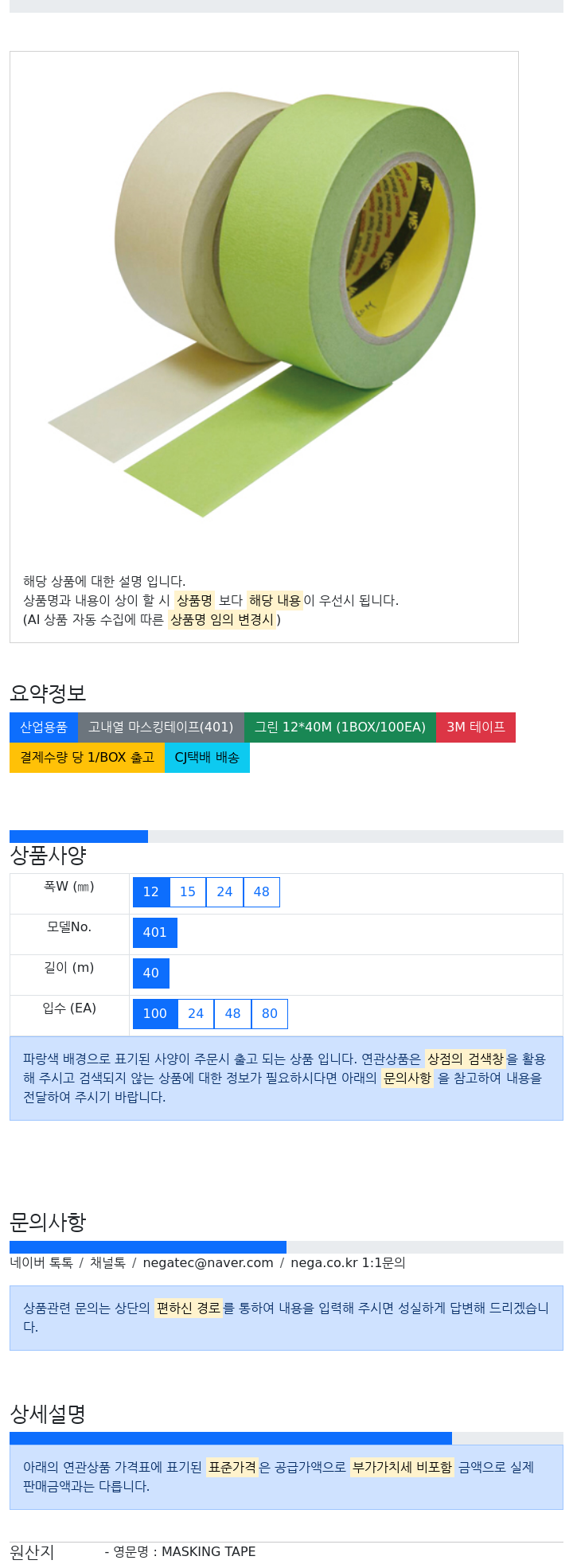Click the masking tape product image
This screenshot has height=1568, width=573.
point(263,302)
